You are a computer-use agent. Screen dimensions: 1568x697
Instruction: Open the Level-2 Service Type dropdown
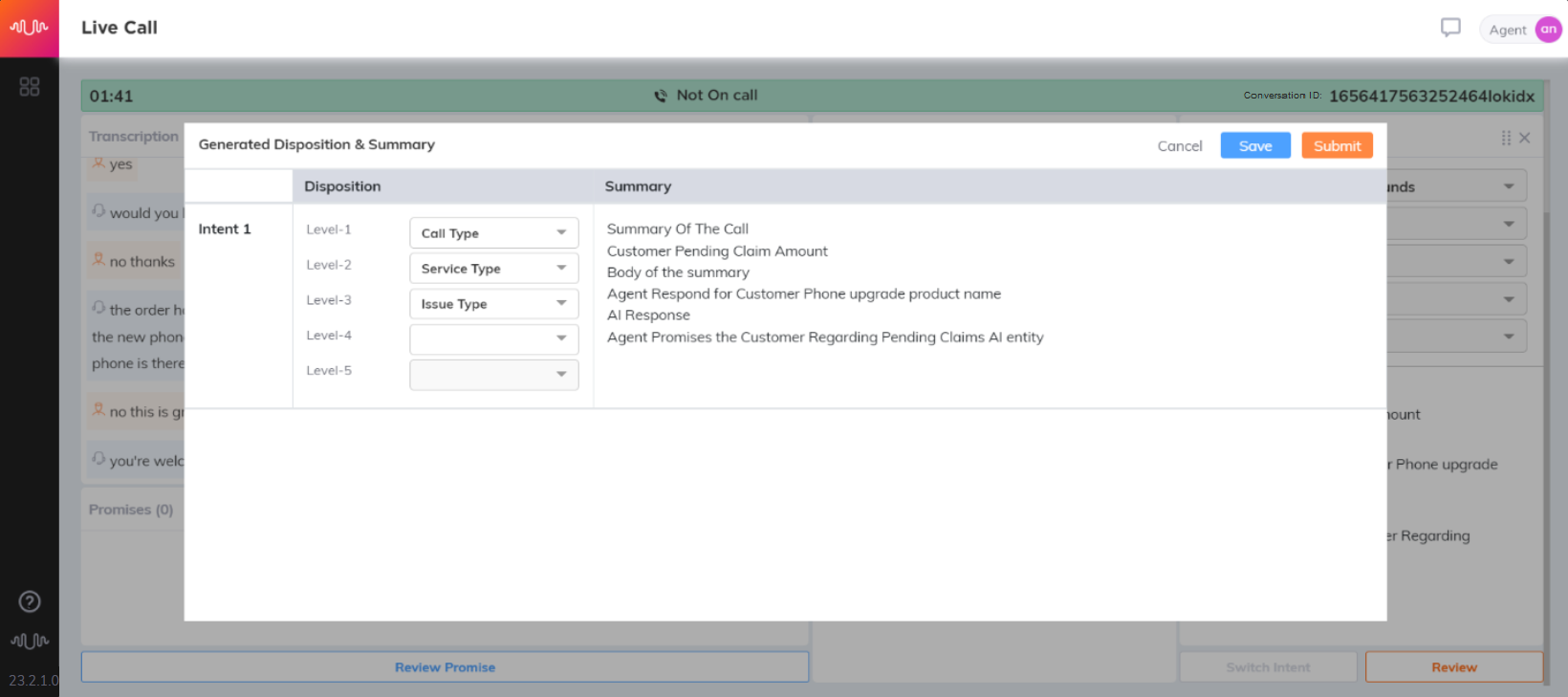[x=494, y=269]
